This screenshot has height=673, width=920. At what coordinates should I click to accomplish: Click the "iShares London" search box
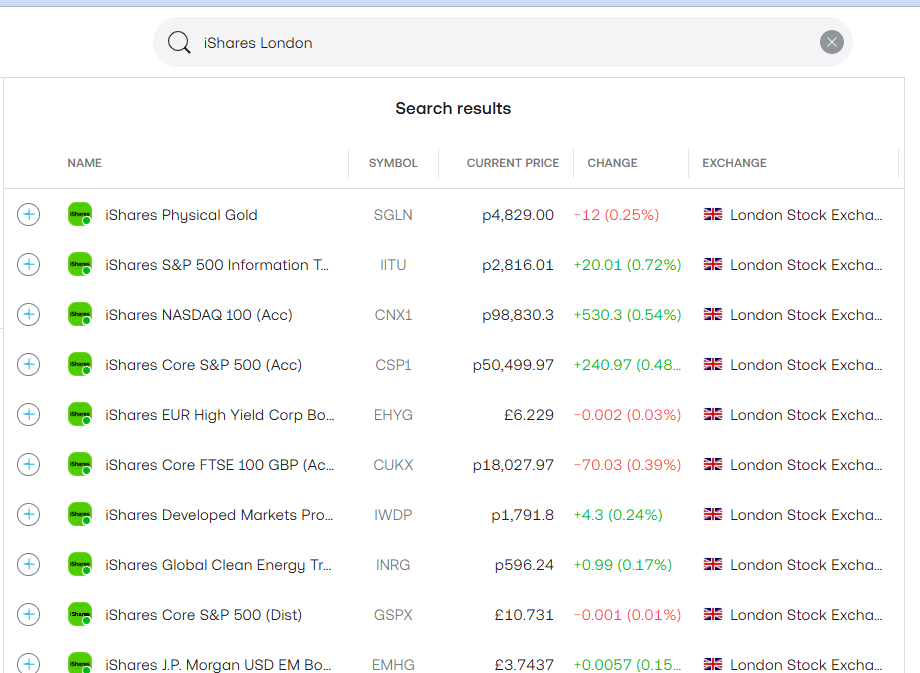click(500, 42)
